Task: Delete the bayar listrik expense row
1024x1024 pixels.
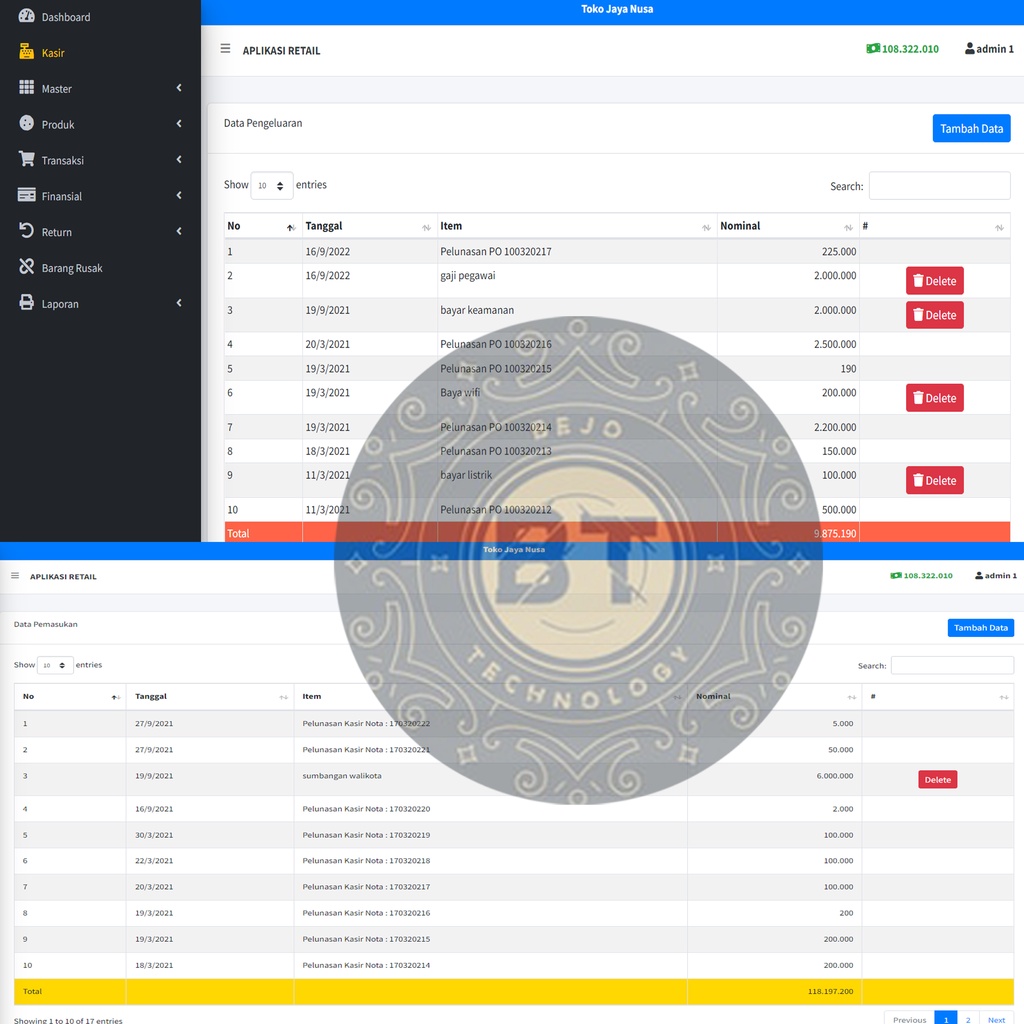Action: click(935, 480)
